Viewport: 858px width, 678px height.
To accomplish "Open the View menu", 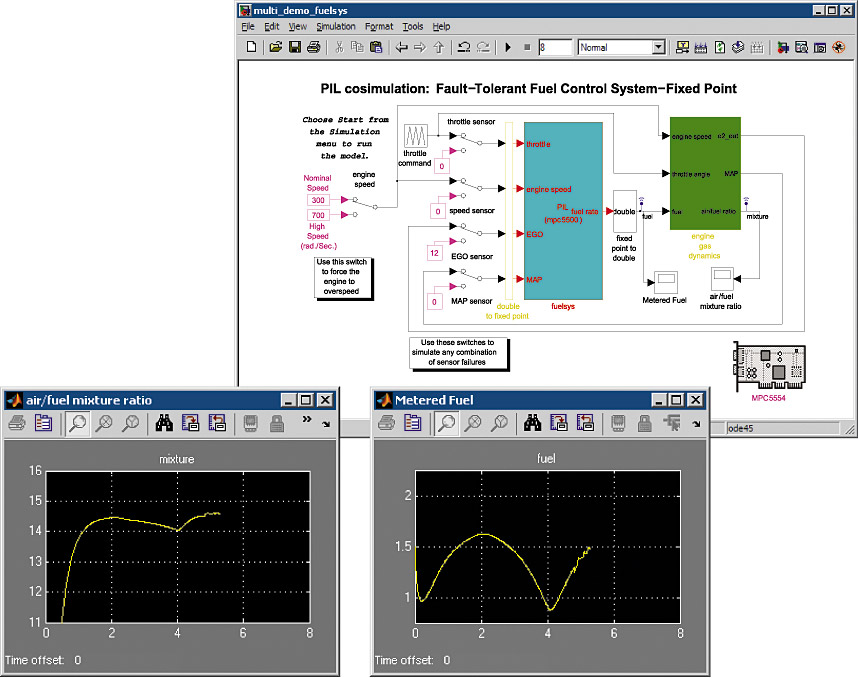I will click(x=298, y=26).
